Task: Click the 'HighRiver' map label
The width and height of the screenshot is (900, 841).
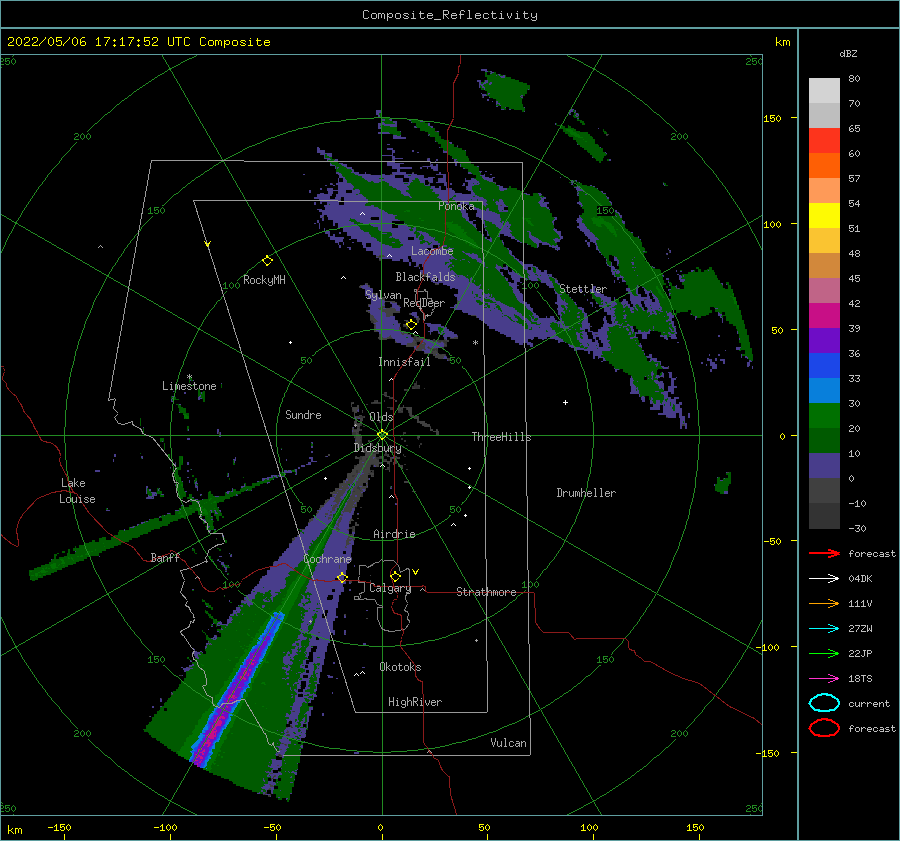Action: pos(415,702)
